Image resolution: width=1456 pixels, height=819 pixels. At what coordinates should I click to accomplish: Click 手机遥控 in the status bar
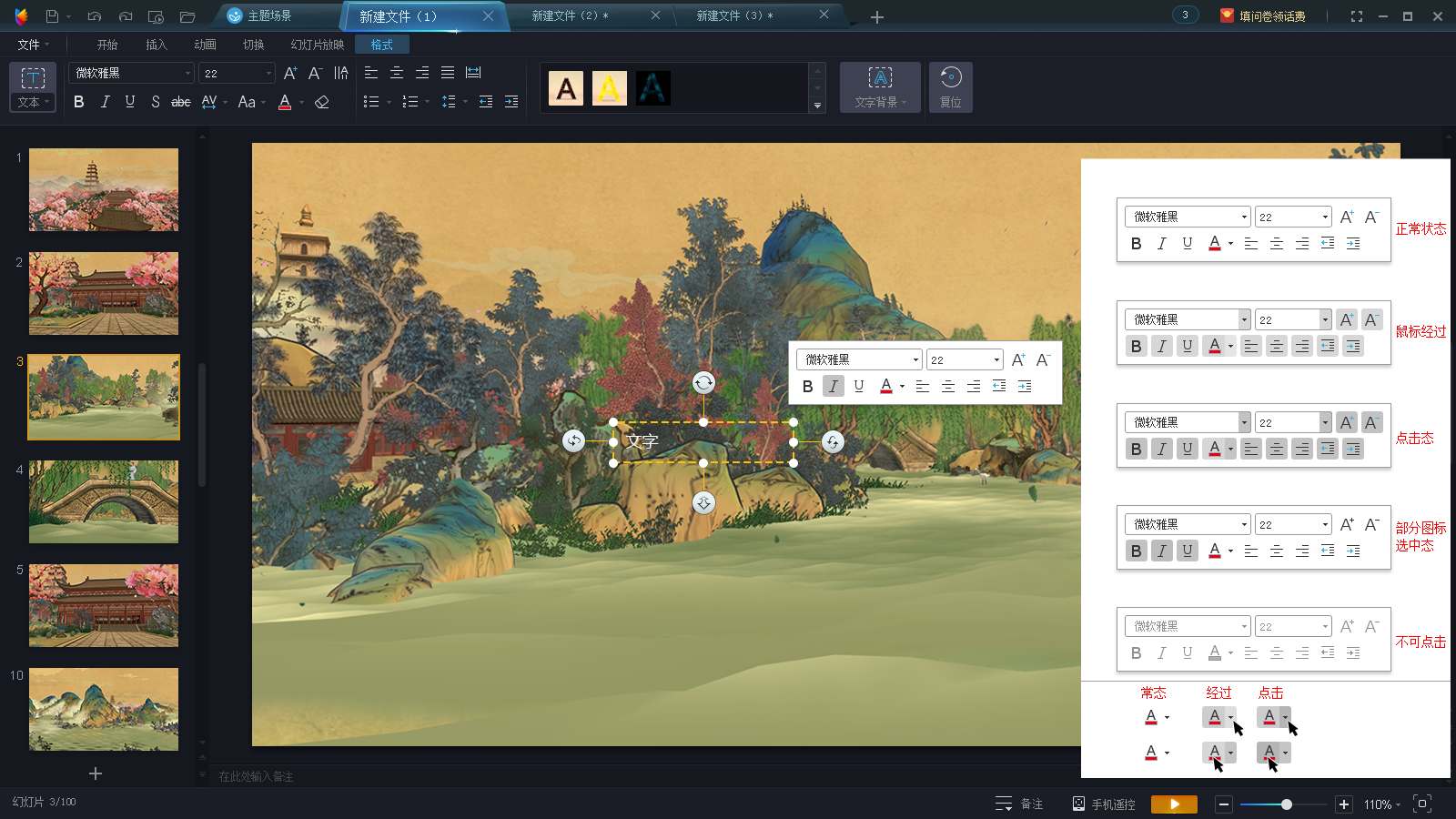tap(1103, 804)
